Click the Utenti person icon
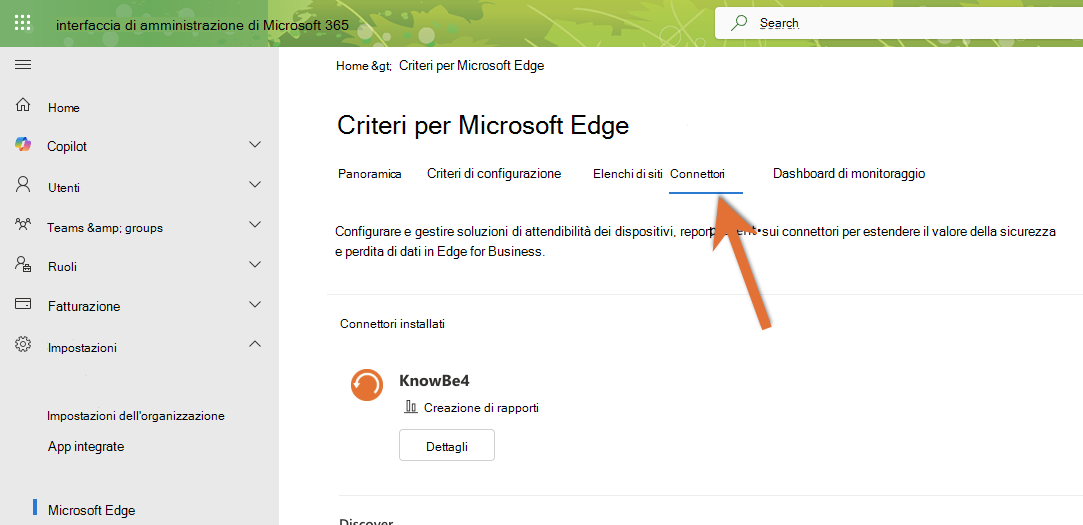Viewport: 1083px width, 525px height. pyautogui.click(x=23, y=184)
